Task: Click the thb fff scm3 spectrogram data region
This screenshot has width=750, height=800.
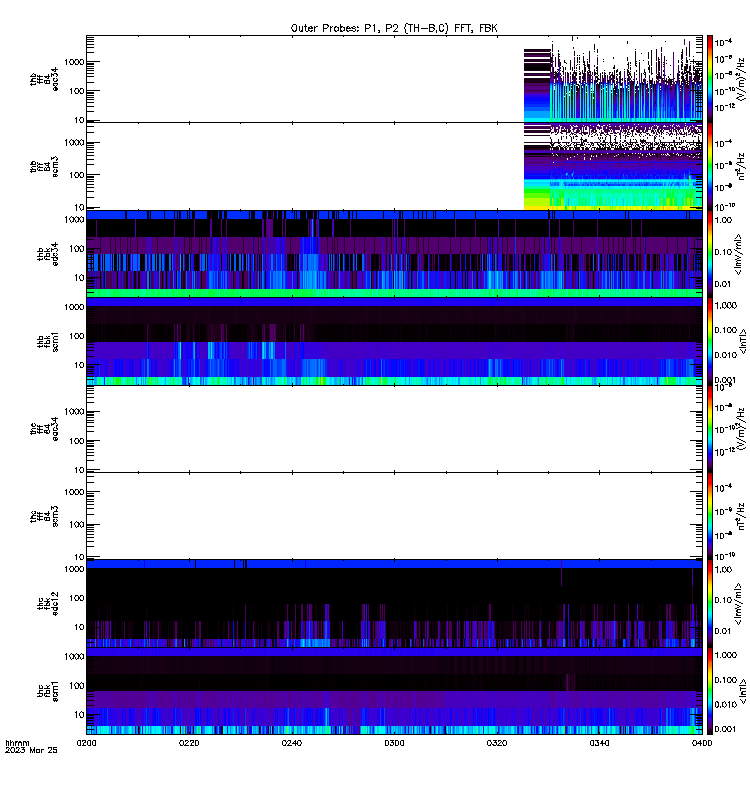Action: 613,166
